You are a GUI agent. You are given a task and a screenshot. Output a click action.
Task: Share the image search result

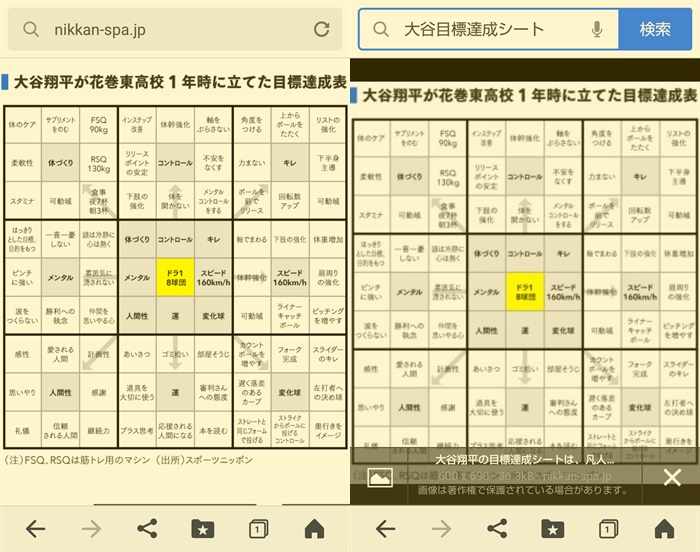[497, 527]
